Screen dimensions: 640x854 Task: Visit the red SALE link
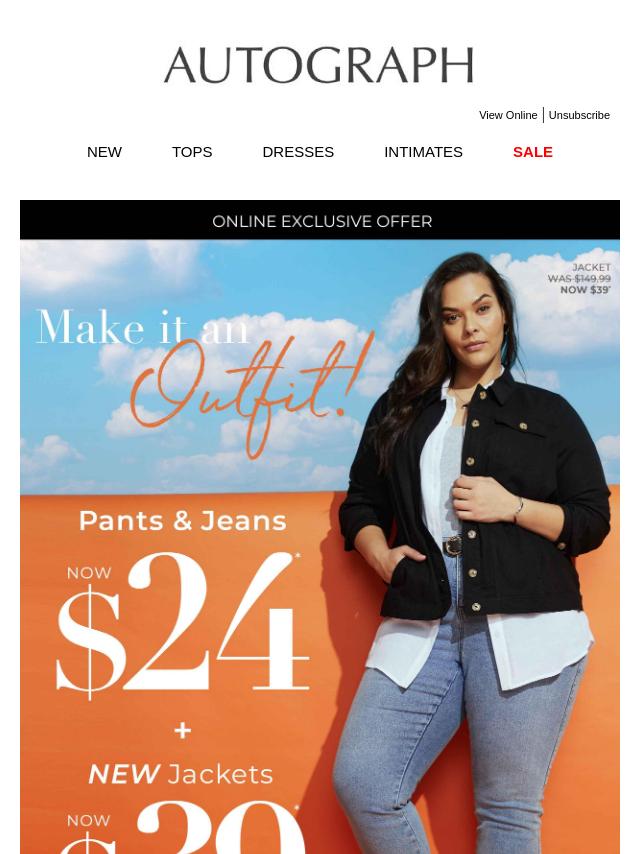click(533, 152)
